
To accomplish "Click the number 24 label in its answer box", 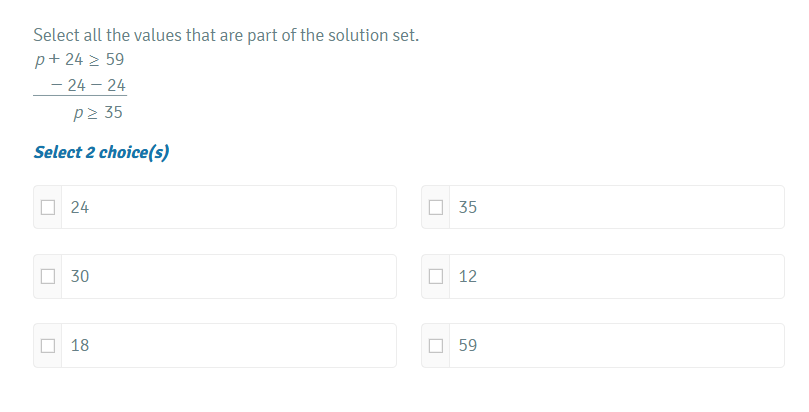I will pos(80,208).
